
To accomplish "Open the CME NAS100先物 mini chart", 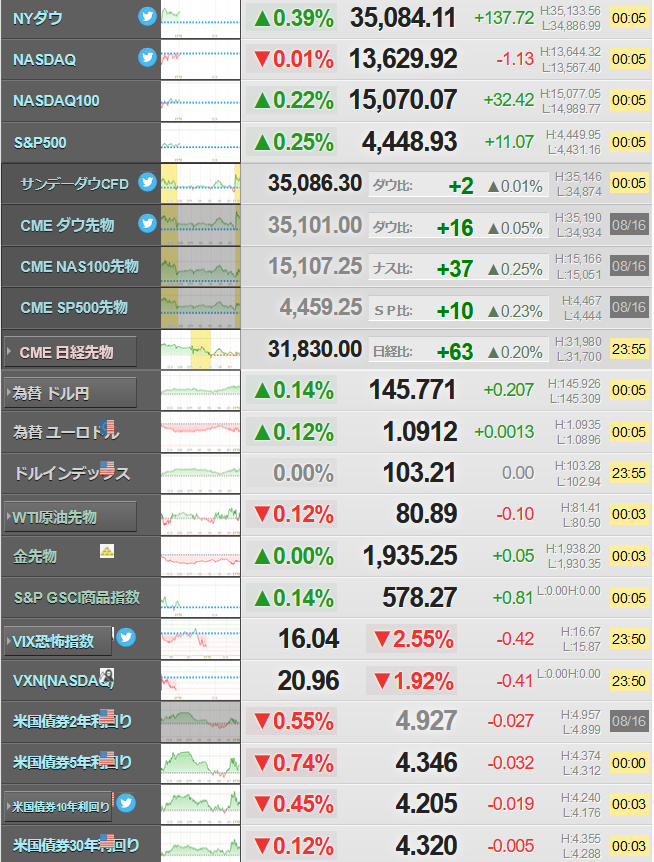I will coord(201,267).
